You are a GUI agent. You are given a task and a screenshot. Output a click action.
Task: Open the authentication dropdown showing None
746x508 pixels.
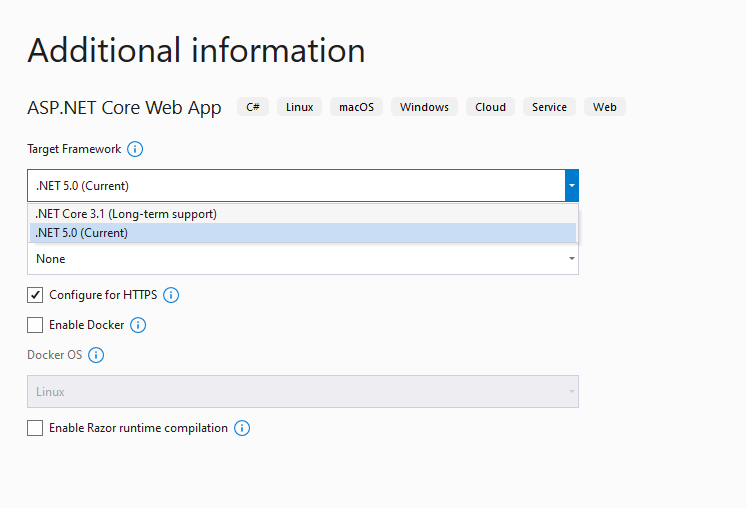pyautogui.click(x=303, y=259)
